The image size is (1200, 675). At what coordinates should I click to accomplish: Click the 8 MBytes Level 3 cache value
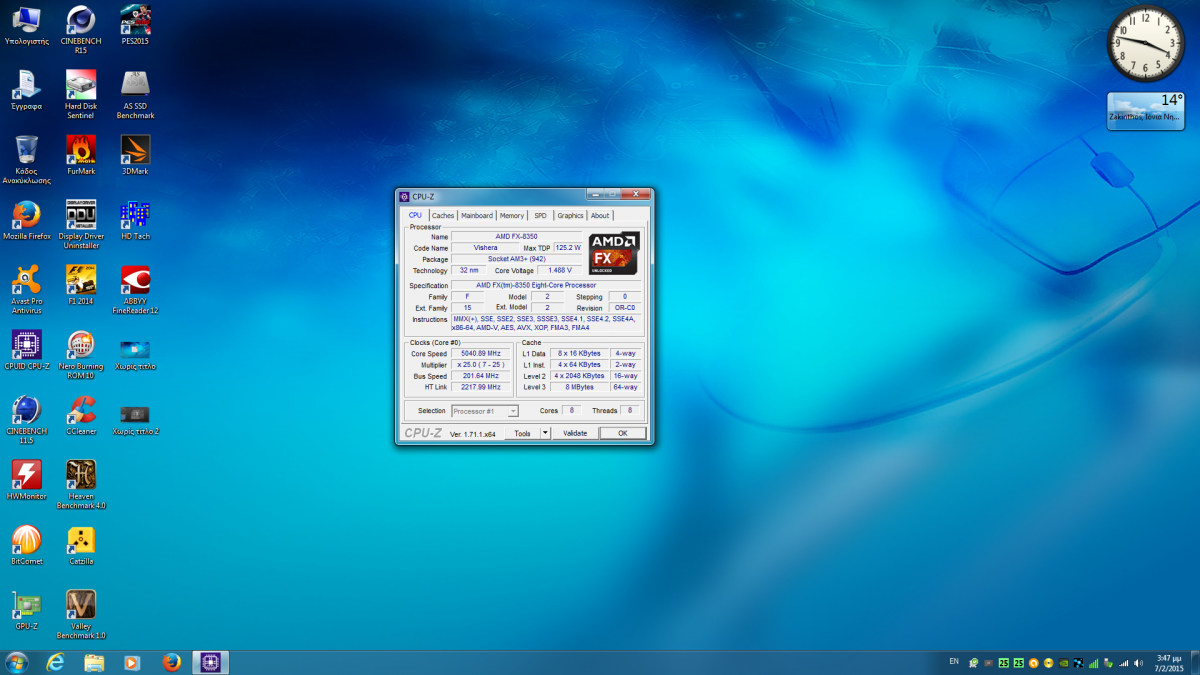[x=580, y=387]
